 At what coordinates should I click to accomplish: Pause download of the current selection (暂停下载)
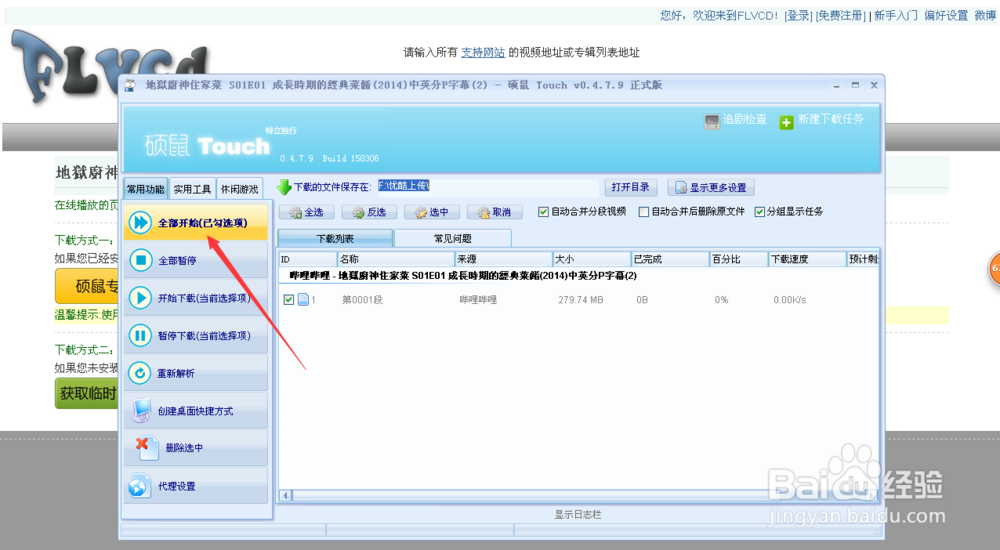[x=196, y=335]
